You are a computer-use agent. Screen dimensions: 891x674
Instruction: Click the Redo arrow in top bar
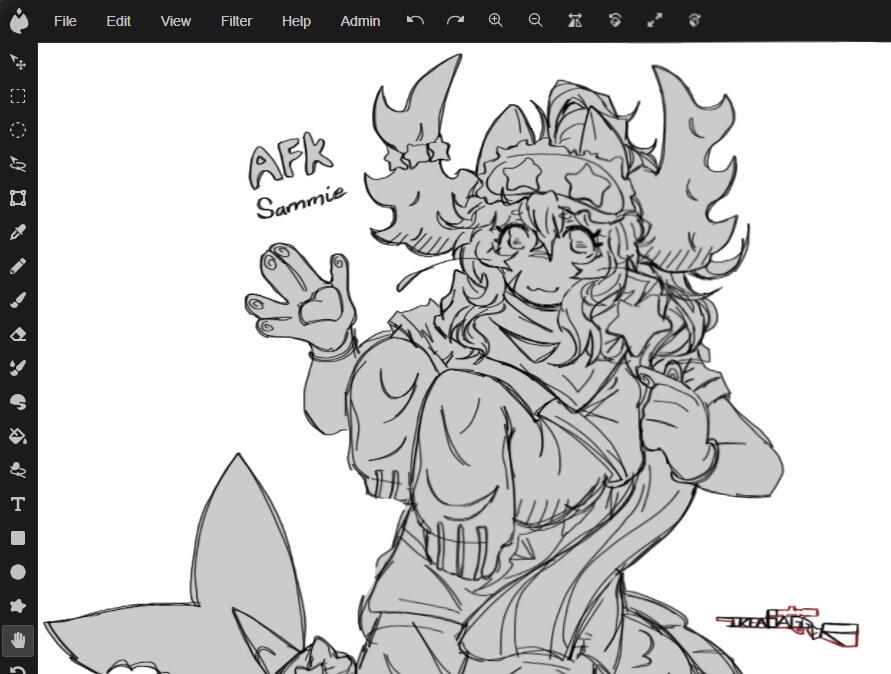[455, 20]
